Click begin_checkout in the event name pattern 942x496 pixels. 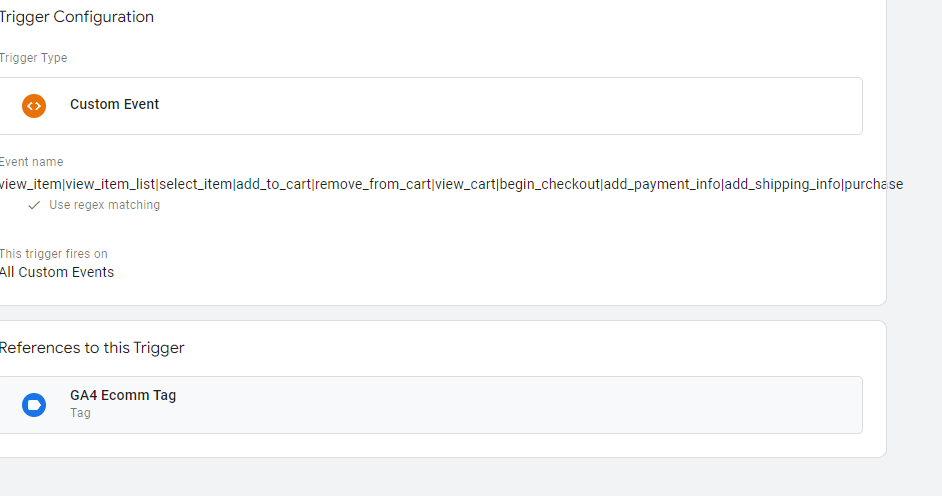[x=550, y=184]
